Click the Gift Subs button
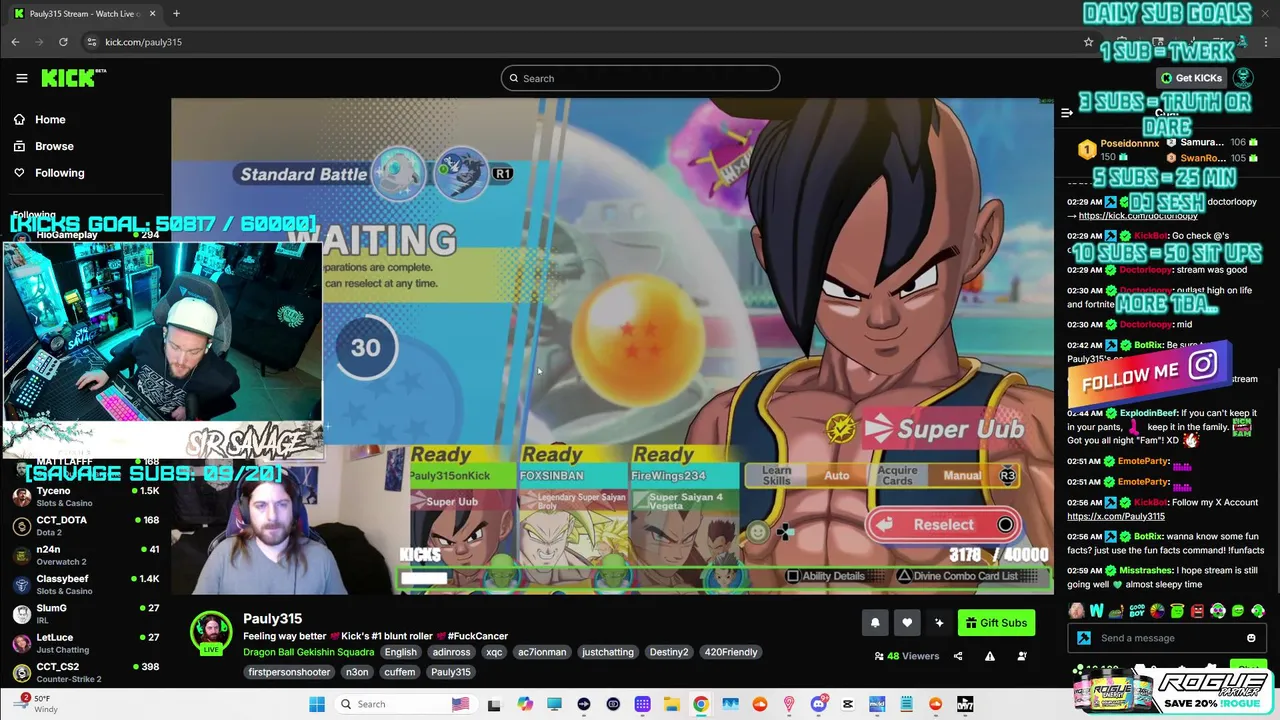 tap(996, 623)
